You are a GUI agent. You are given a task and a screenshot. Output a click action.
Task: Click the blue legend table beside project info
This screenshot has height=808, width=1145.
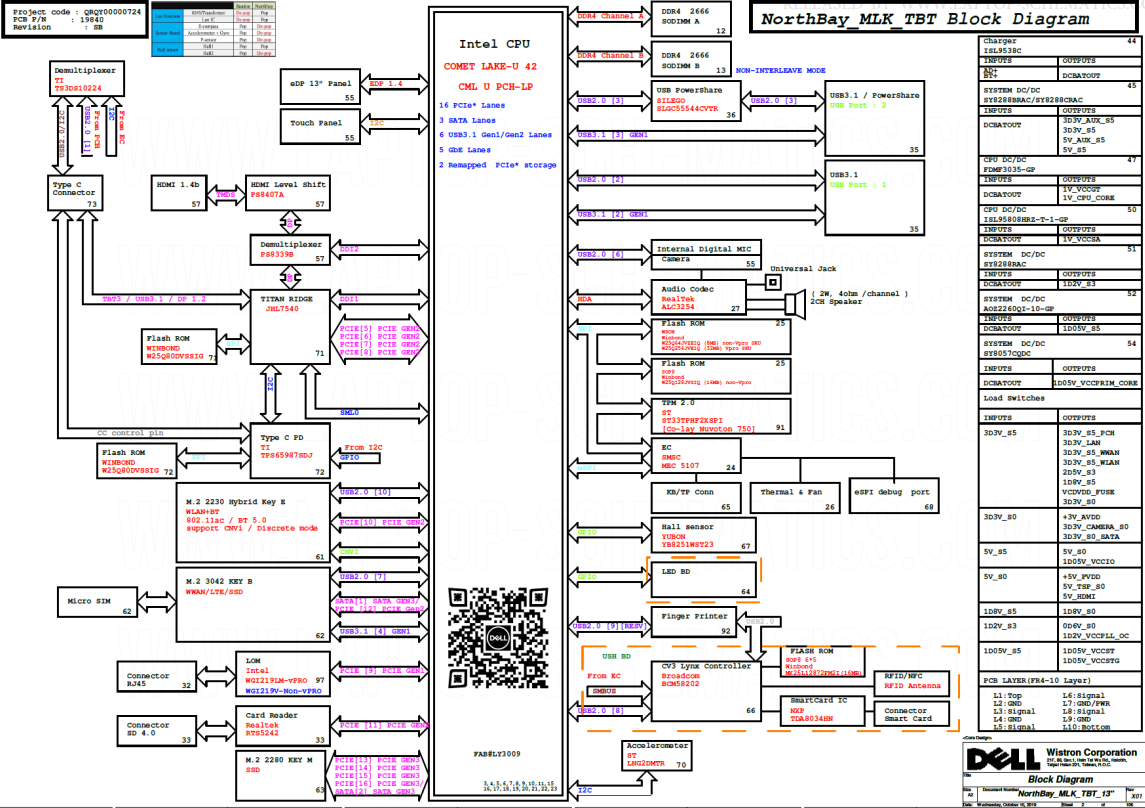point(213,30)
